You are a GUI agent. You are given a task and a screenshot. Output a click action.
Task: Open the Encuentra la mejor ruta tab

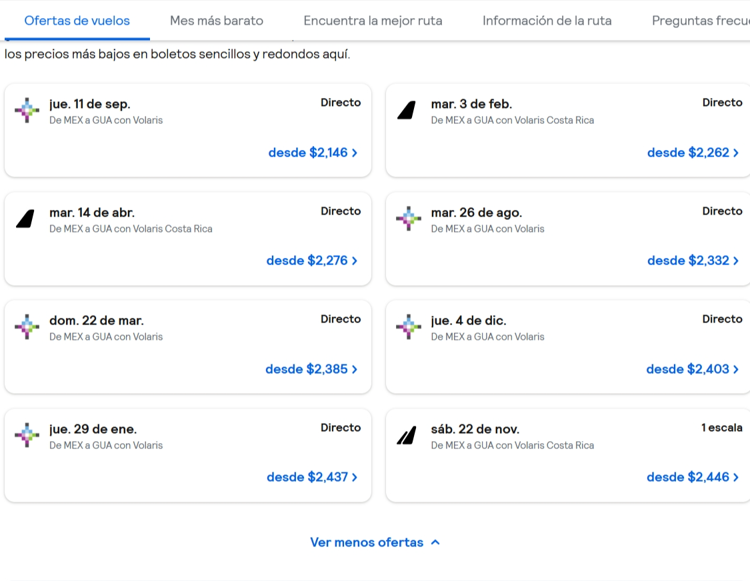click(373, 21)
